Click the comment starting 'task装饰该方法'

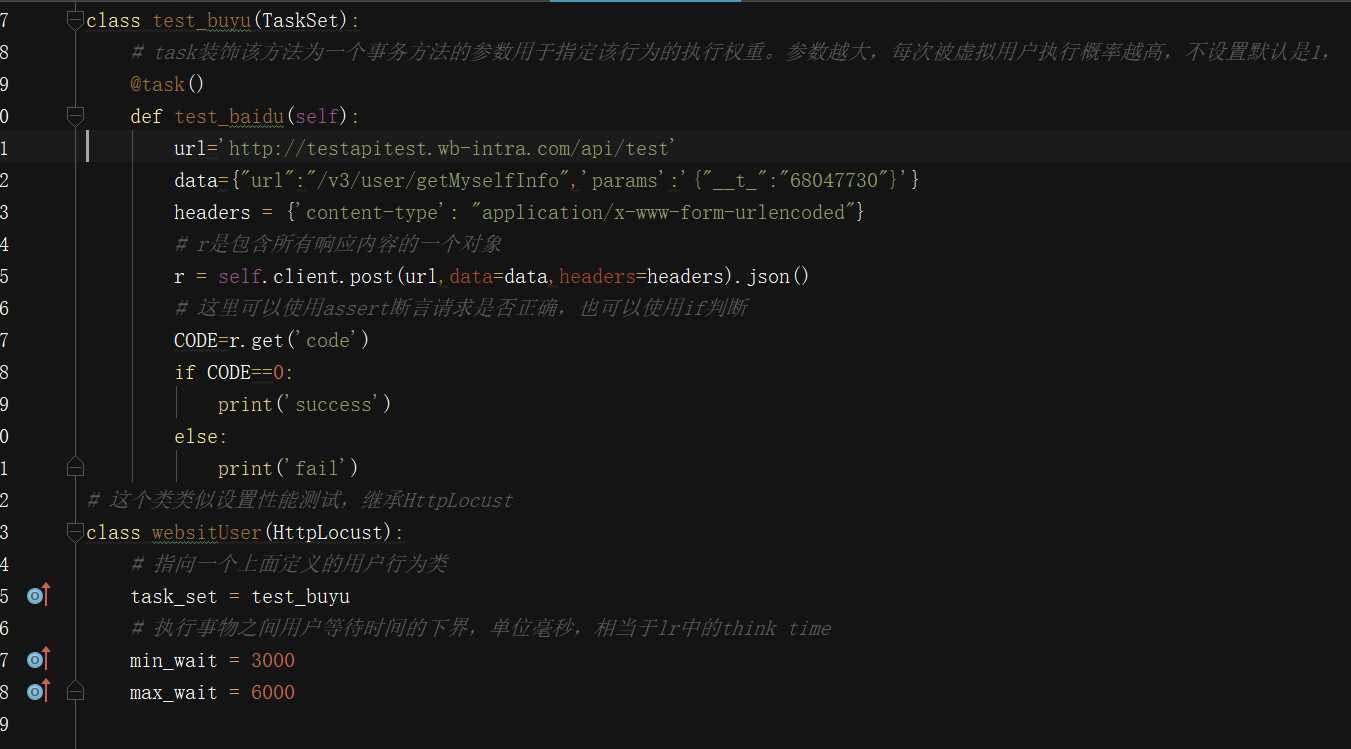733,52
